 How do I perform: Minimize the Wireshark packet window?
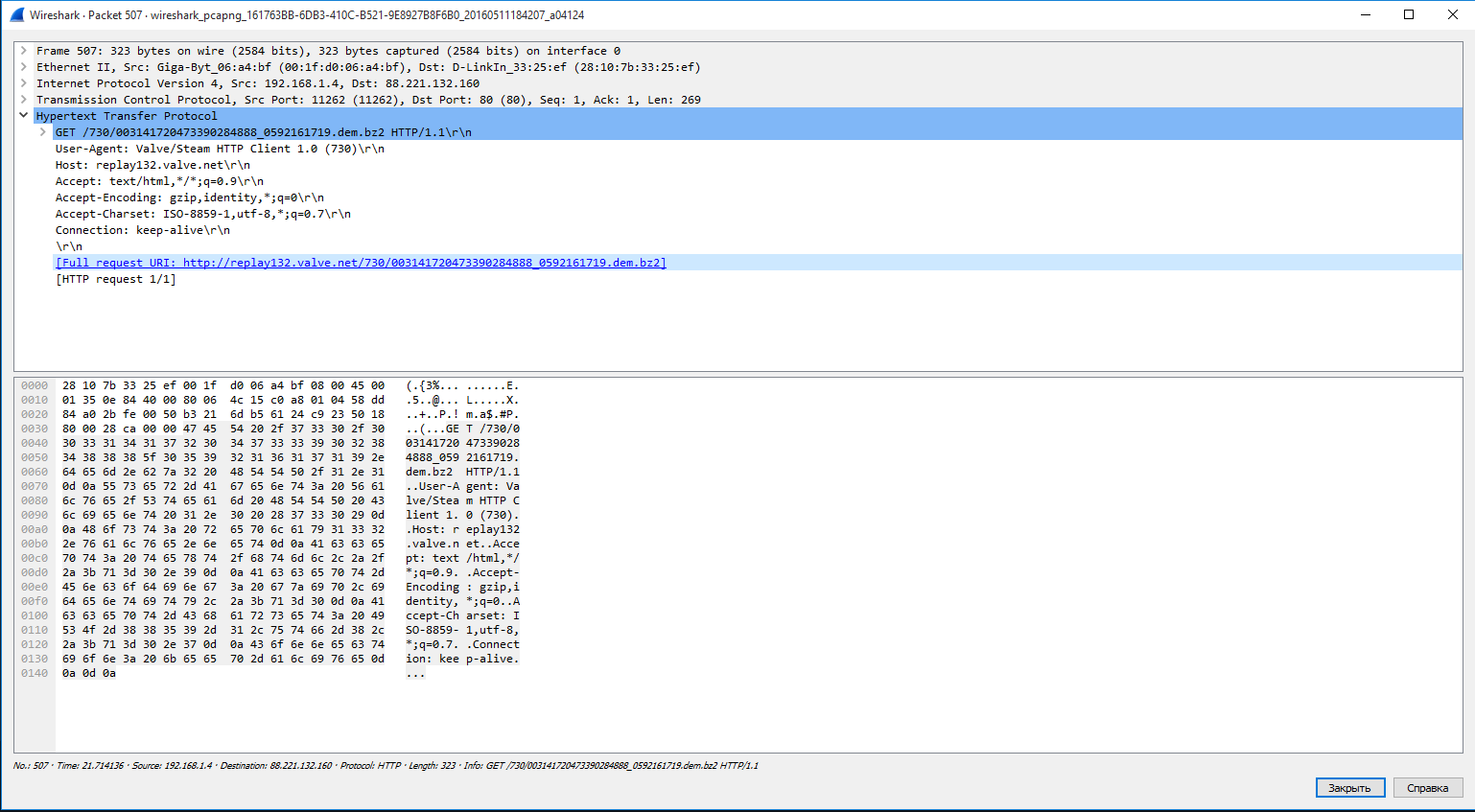(1365, 14)
